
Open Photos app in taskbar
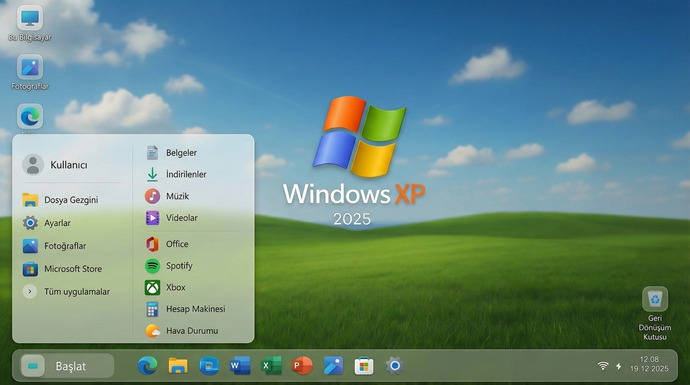[x=333, y=366]
